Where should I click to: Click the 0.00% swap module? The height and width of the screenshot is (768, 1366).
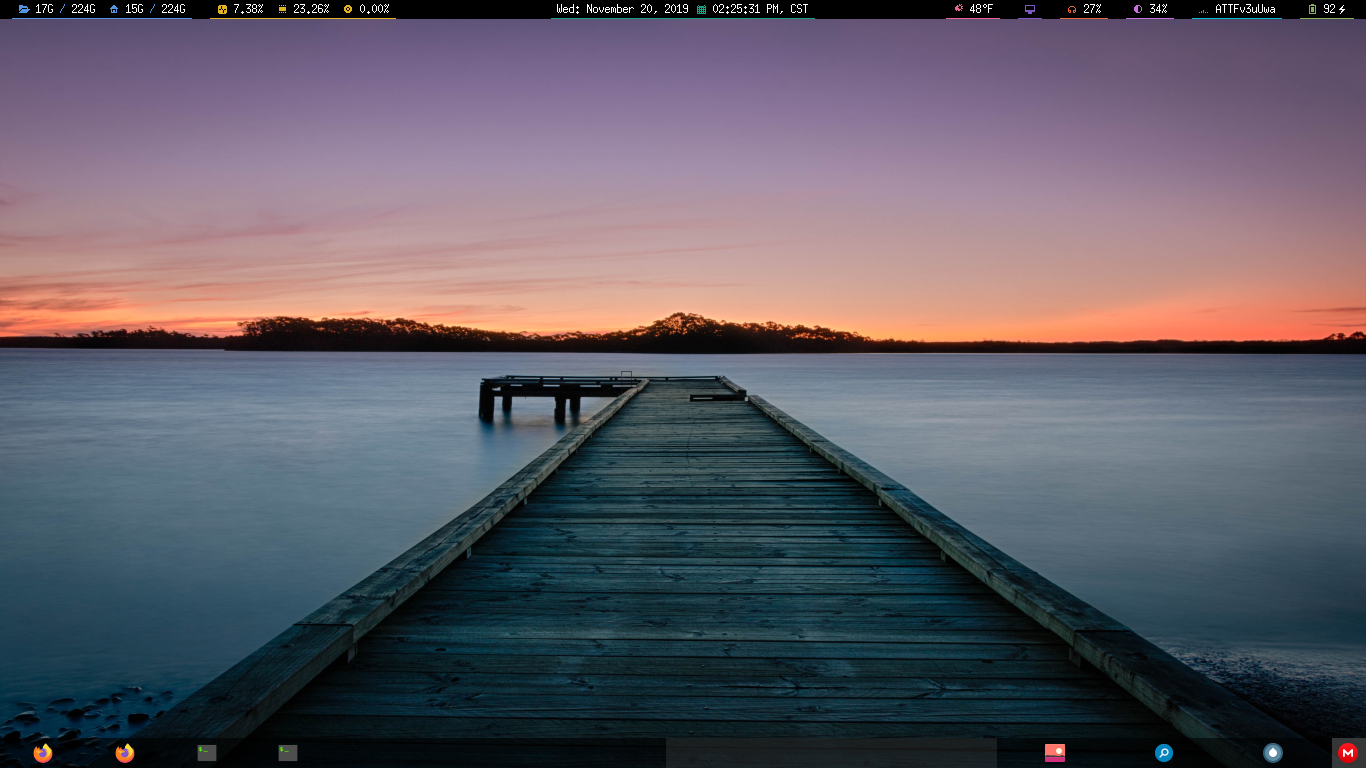click(366, 9)
